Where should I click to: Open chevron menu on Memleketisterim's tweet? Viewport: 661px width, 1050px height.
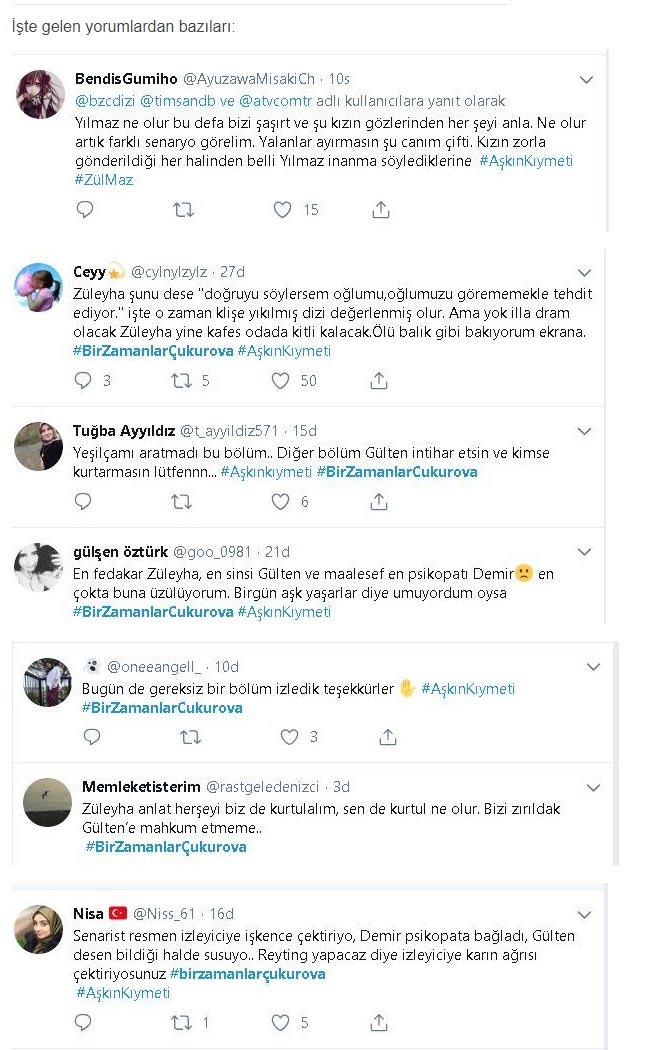[x=593, y=787]
